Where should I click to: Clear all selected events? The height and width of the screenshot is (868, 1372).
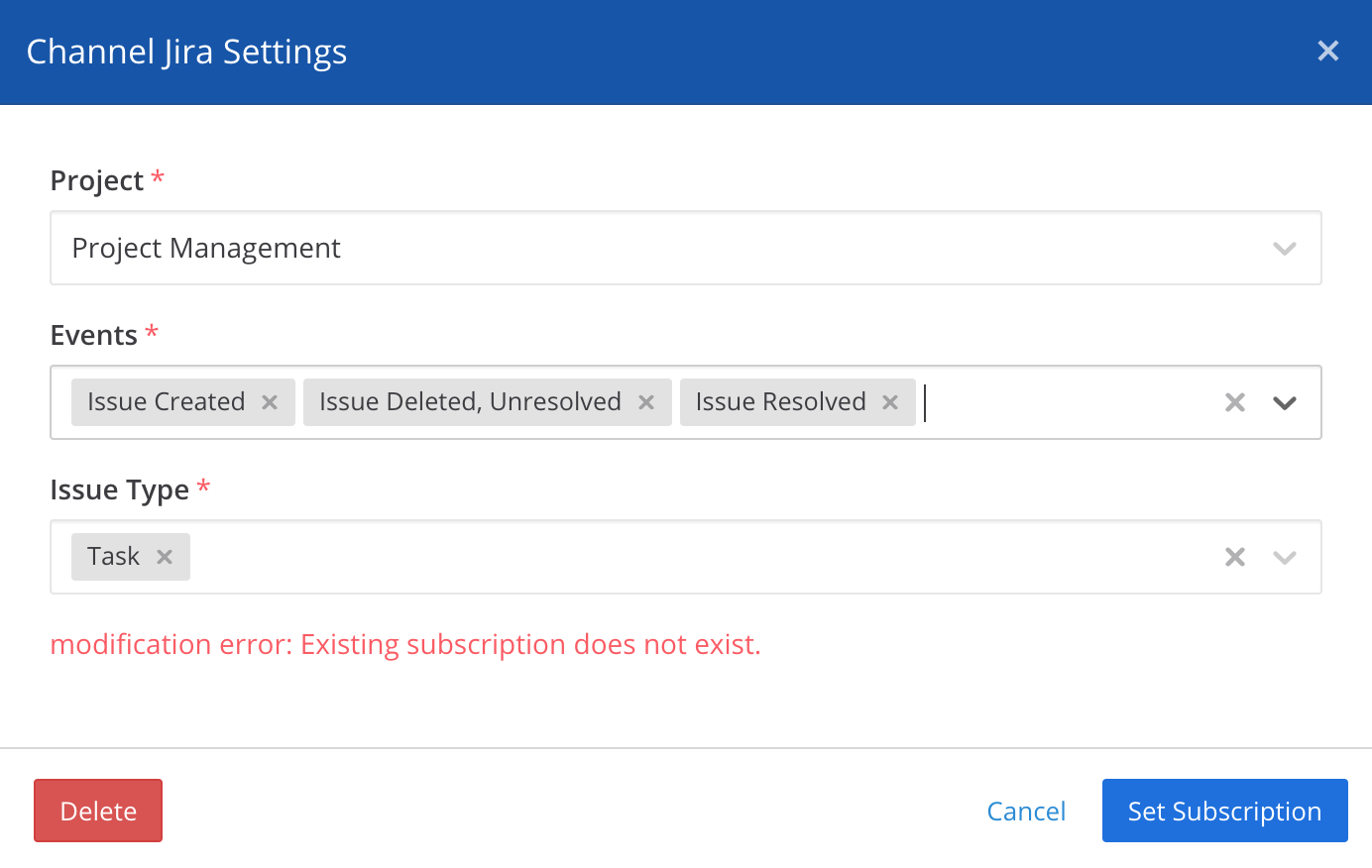1233,401
